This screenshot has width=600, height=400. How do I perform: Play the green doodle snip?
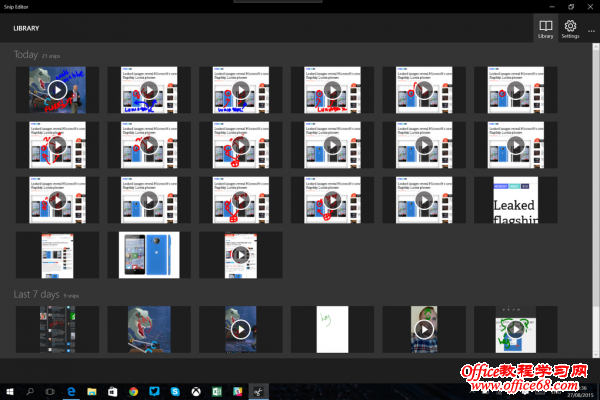coord(515,329)
